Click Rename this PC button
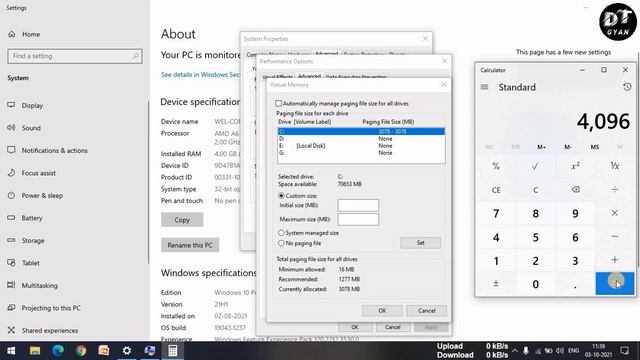 [190, 245]
